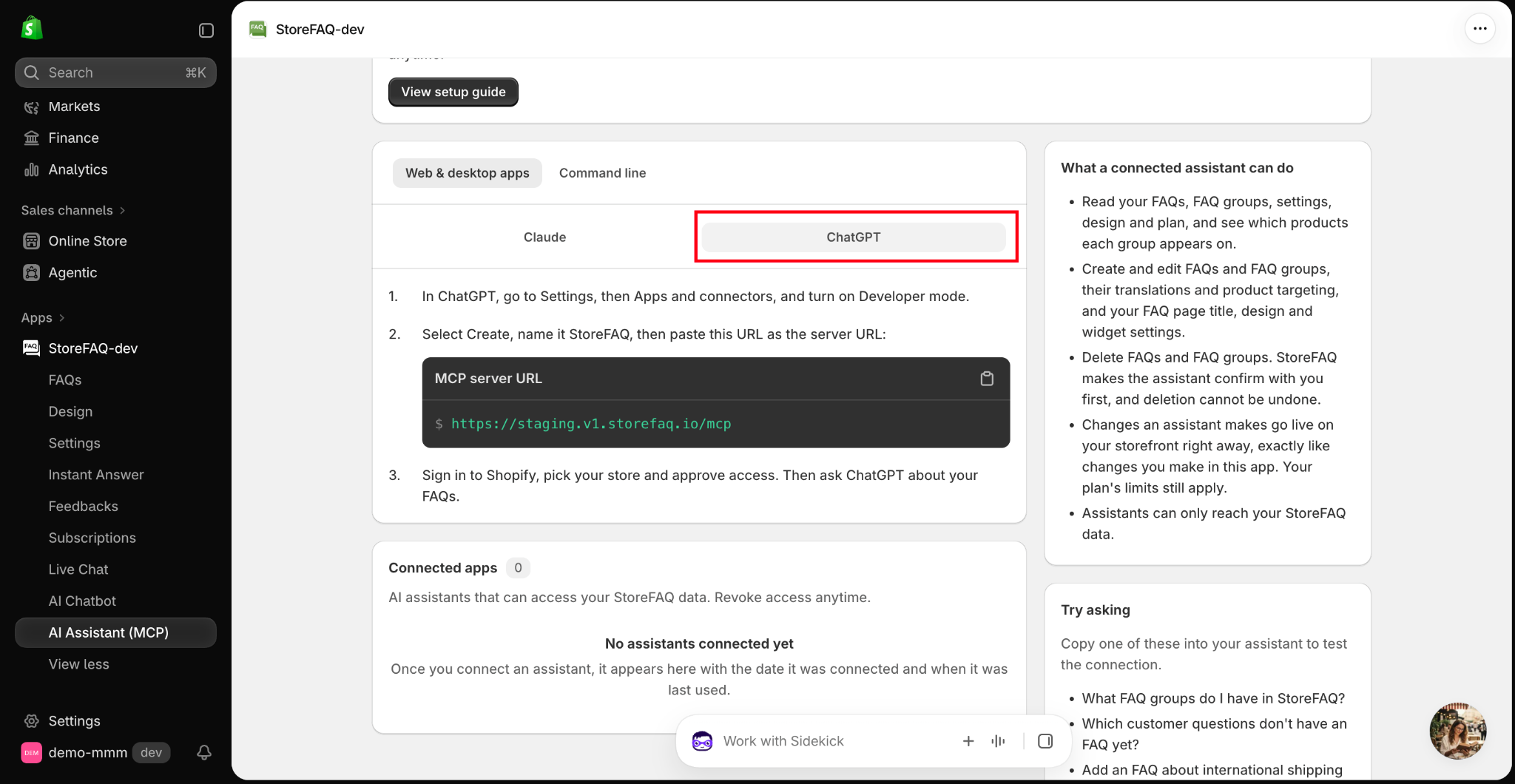Image resolution: width=1515 pixels, height=784 pixels.
Task: Expand the Sidekick panel icon
Action: 1045,741
